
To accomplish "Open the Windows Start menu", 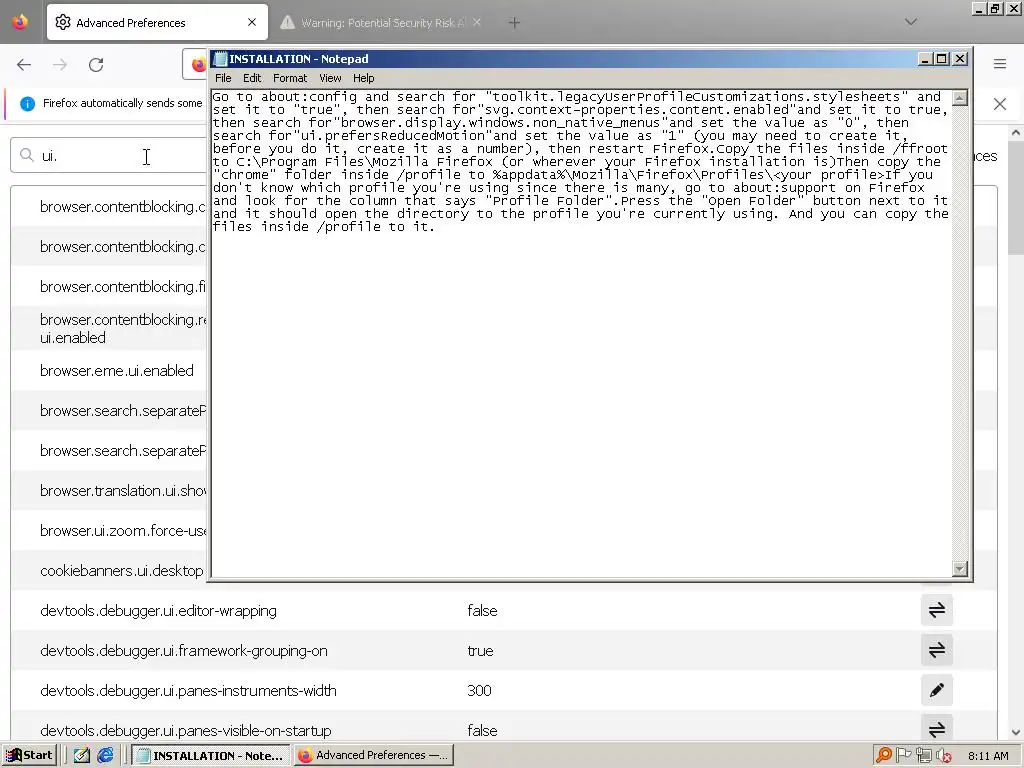I will (x=30, y=756).
